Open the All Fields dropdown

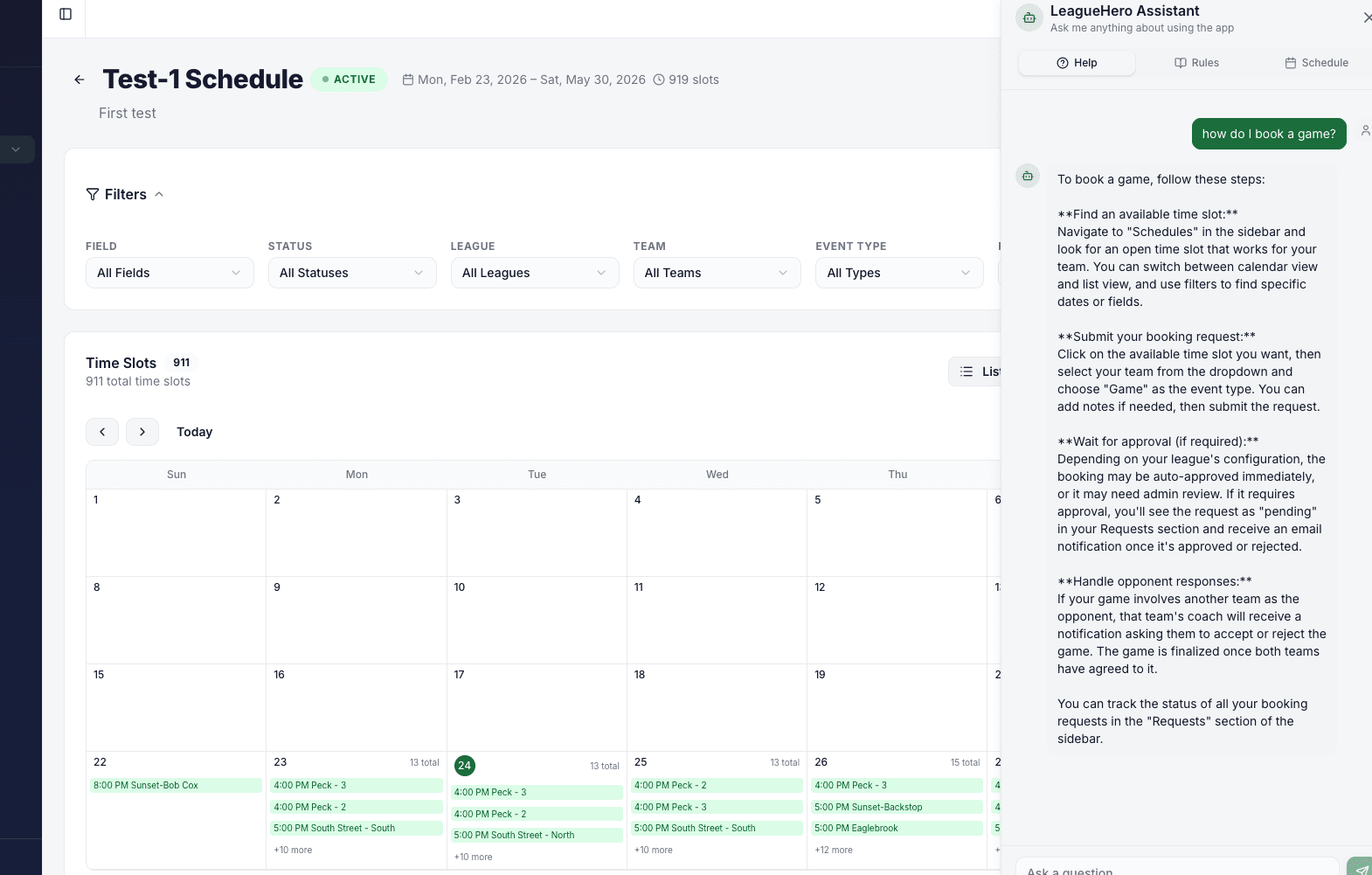pyautogui.click(x=170, y=273)
